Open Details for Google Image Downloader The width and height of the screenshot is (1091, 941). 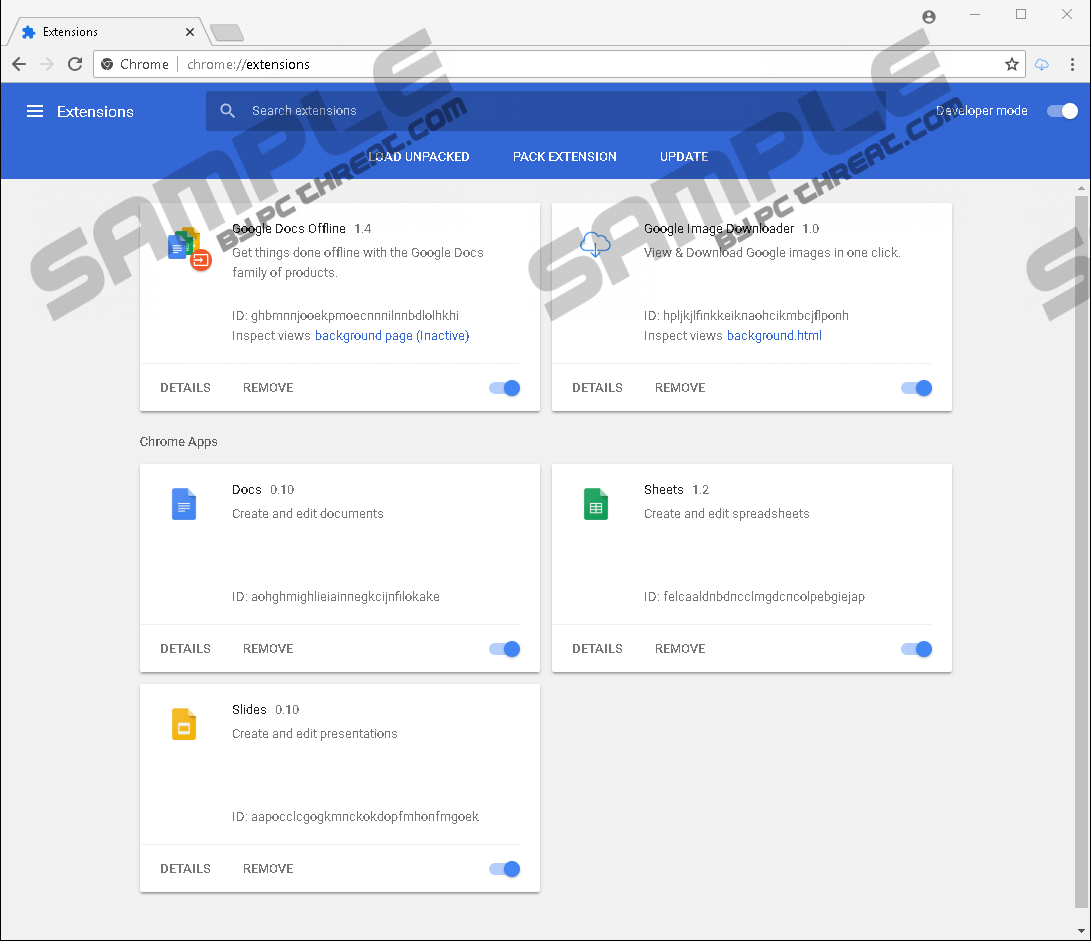tap(597, 388)
